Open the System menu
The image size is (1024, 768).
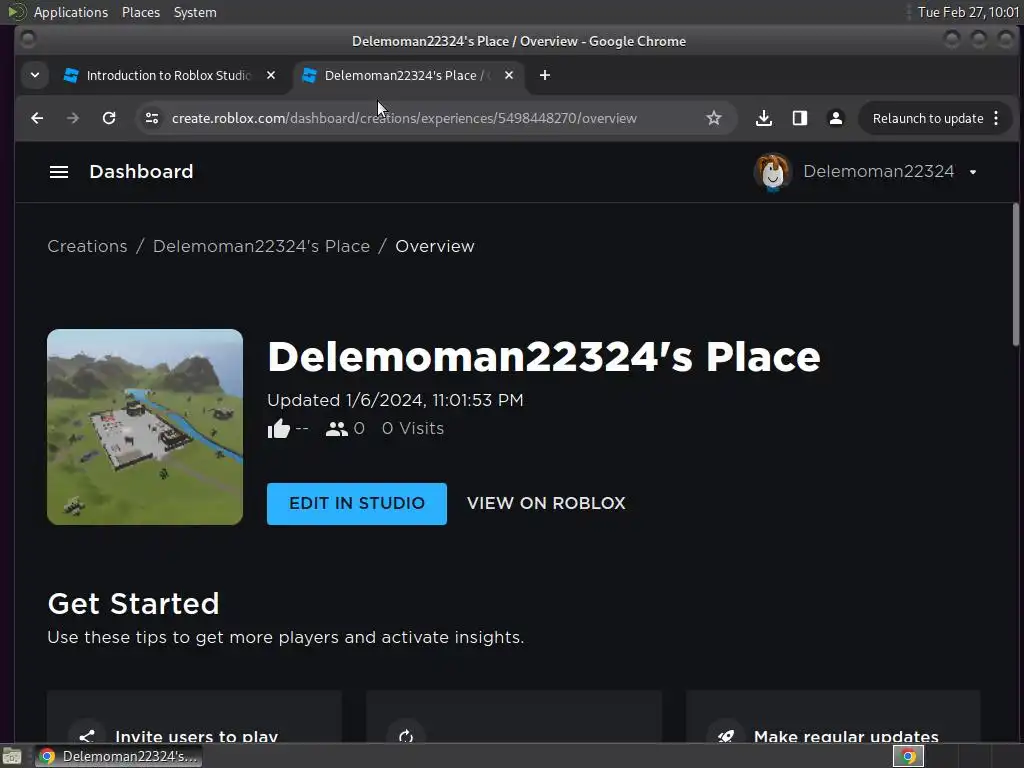pos(195,12)
